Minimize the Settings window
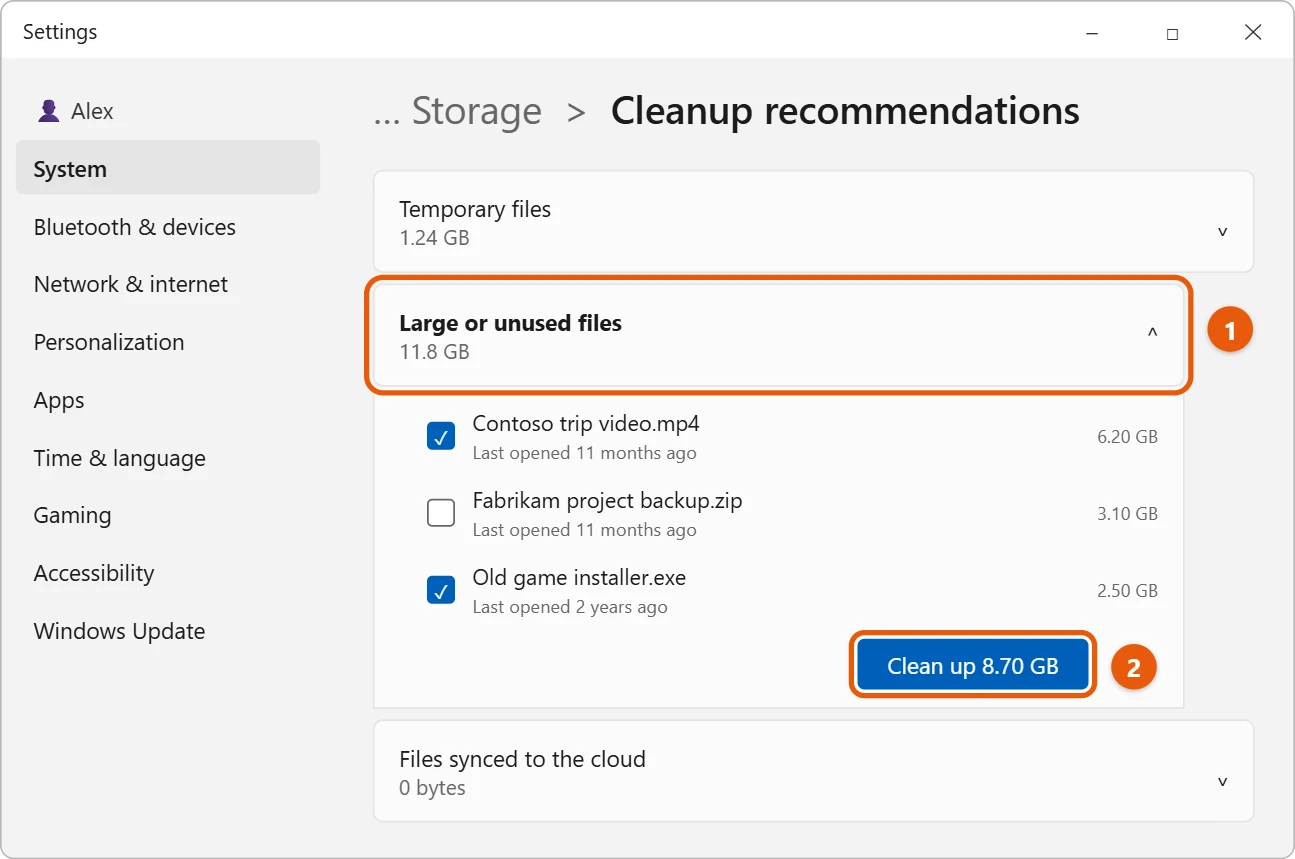The height and width of the screenshot is (859, 1295). 1092,33
